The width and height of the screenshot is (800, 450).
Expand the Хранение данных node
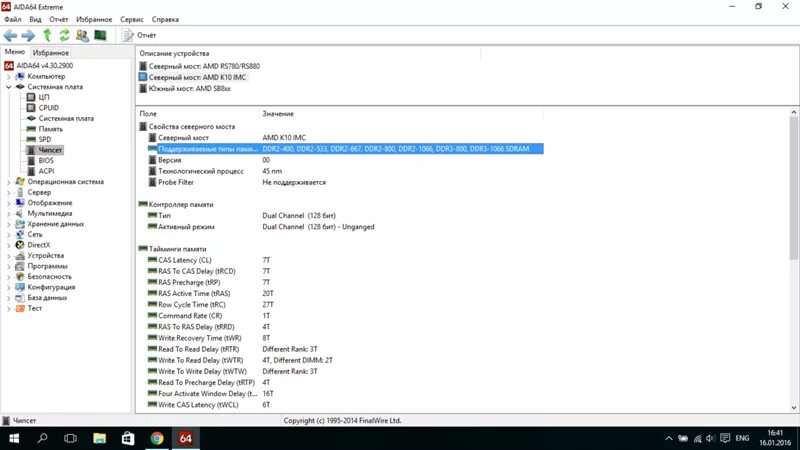pos(8,224)
